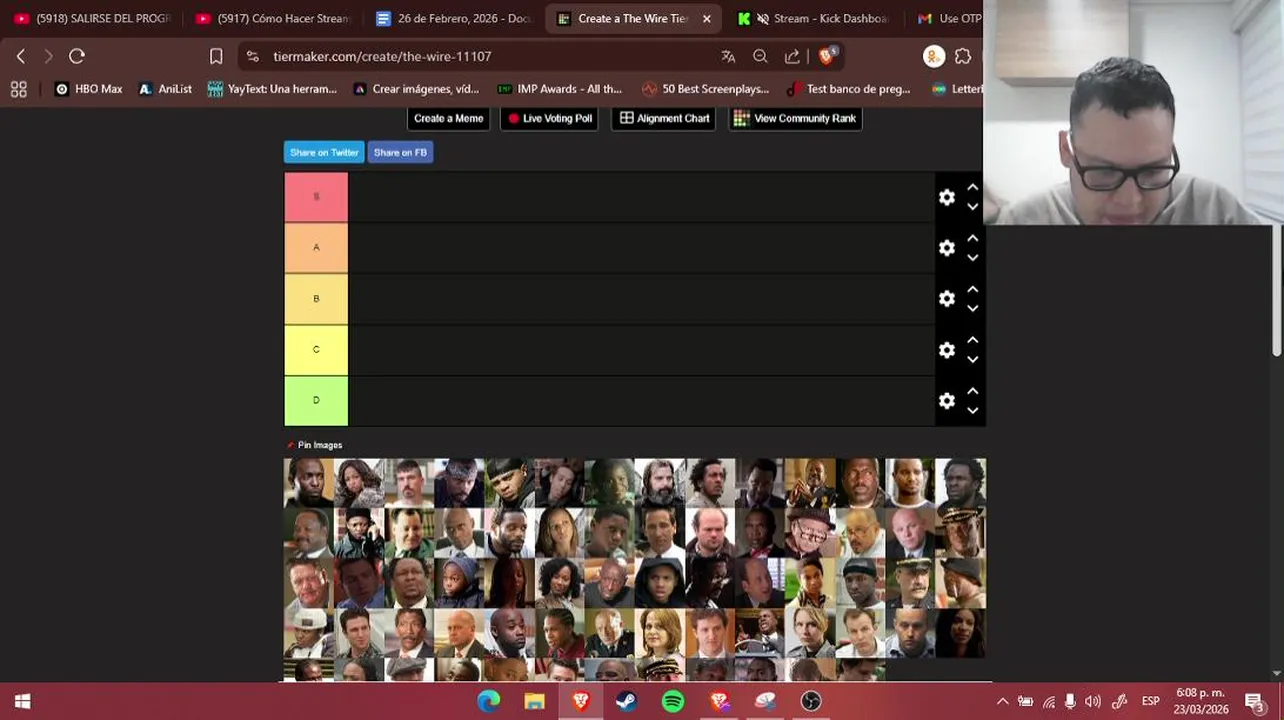Image resolution: width=1284 pixels, height=720 pixels.
Task: Click the Create a Meme button
Action: coord(448,118)
